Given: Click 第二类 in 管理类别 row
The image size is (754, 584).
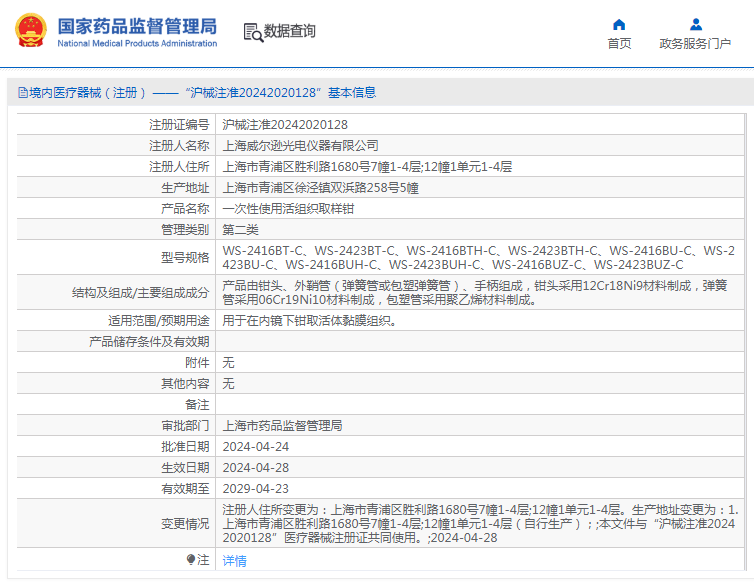Looking at the screenshot, I should click(240, 229).
